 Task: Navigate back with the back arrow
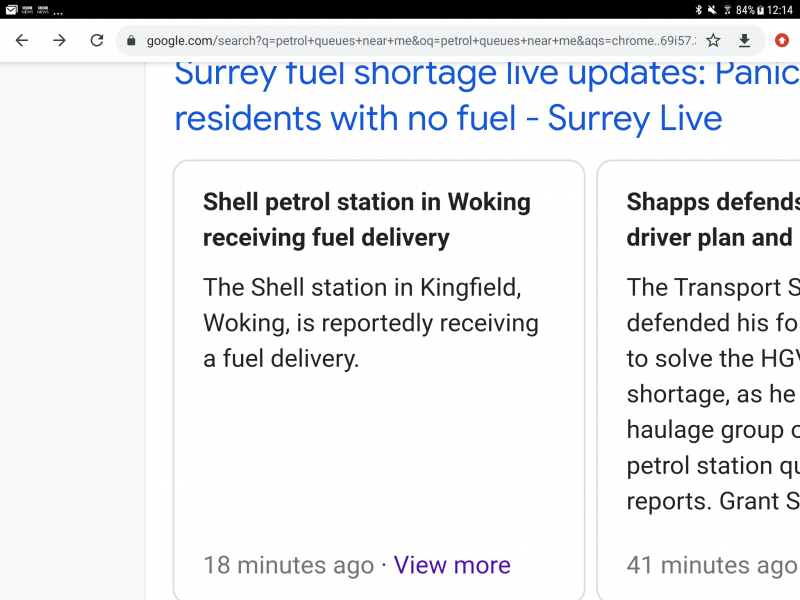coord(21,41)
